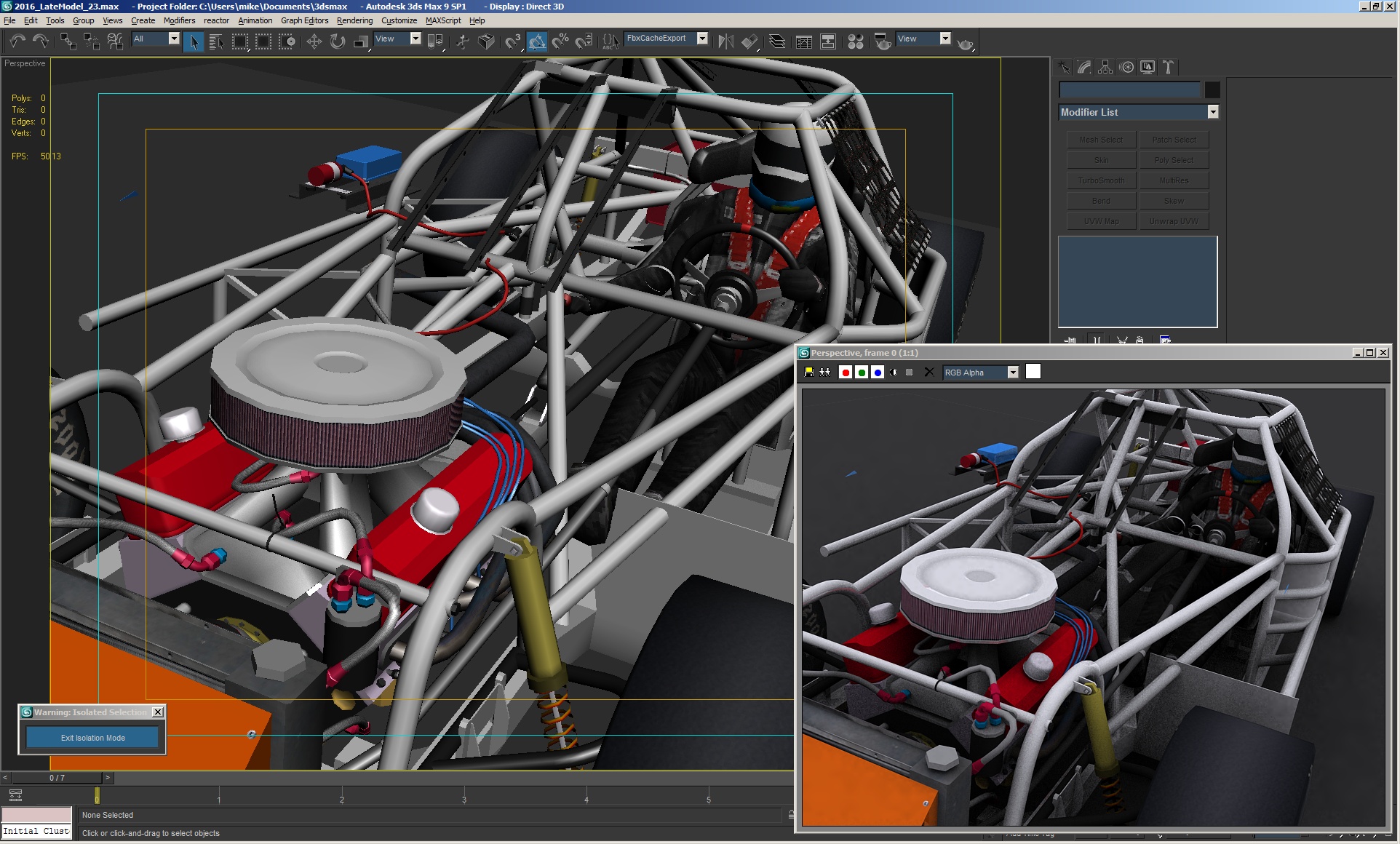
Task: Expand the Modifier List dropdown
Action: (x=1212, y=112)
